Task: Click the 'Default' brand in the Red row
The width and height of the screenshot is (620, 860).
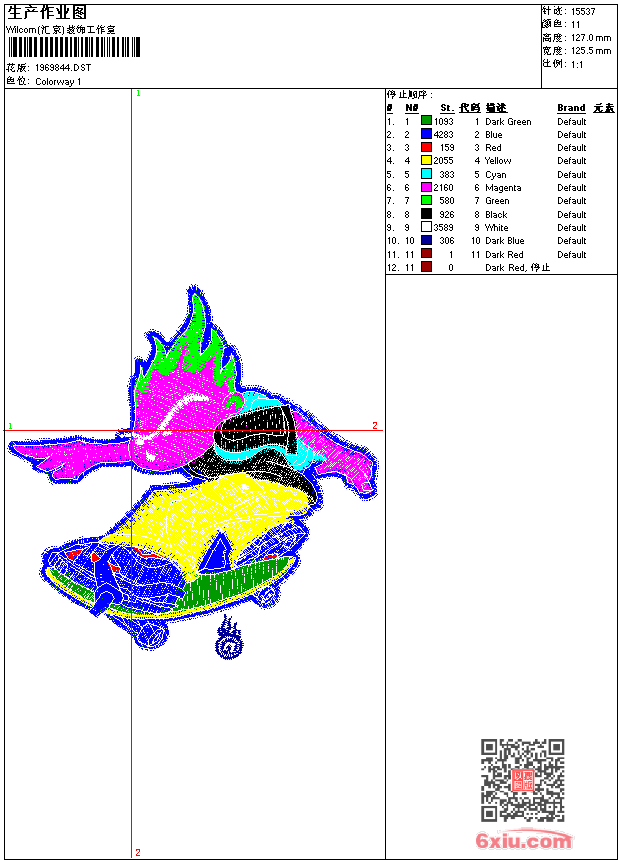Action: coord(572,148)
